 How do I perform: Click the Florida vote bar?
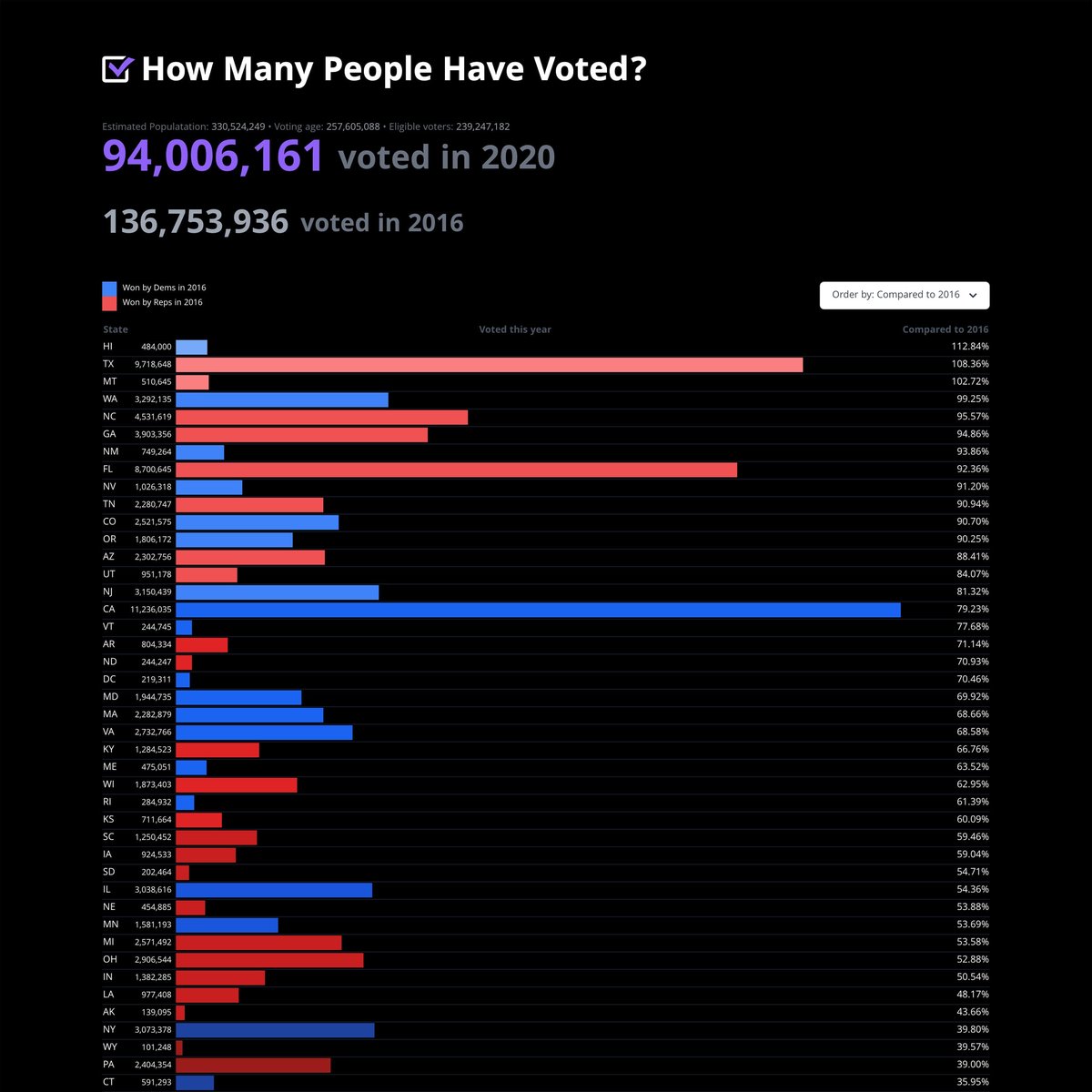456,470
